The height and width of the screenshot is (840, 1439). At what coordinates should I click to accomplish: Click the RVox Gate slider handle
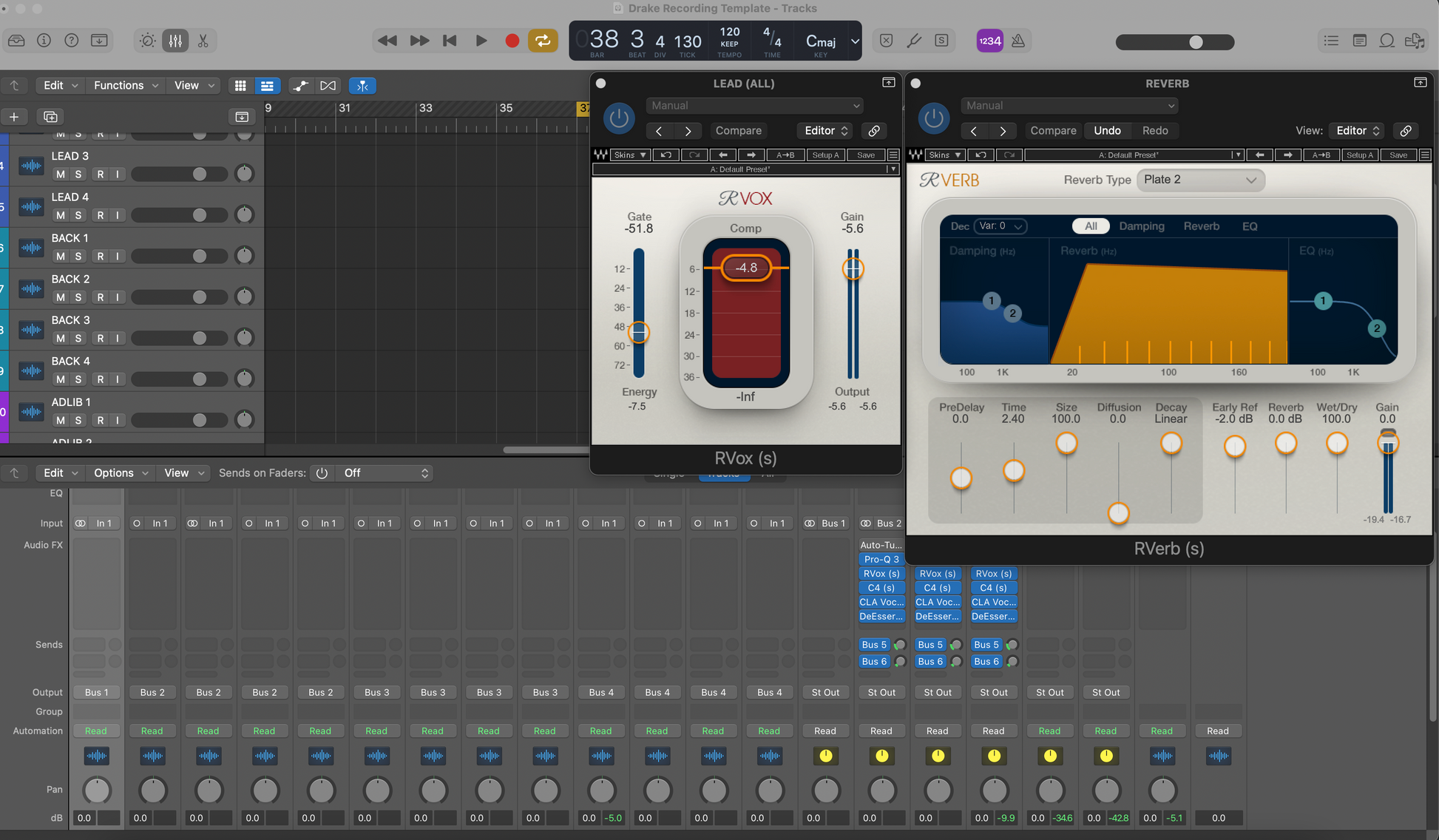click(639, 333)
